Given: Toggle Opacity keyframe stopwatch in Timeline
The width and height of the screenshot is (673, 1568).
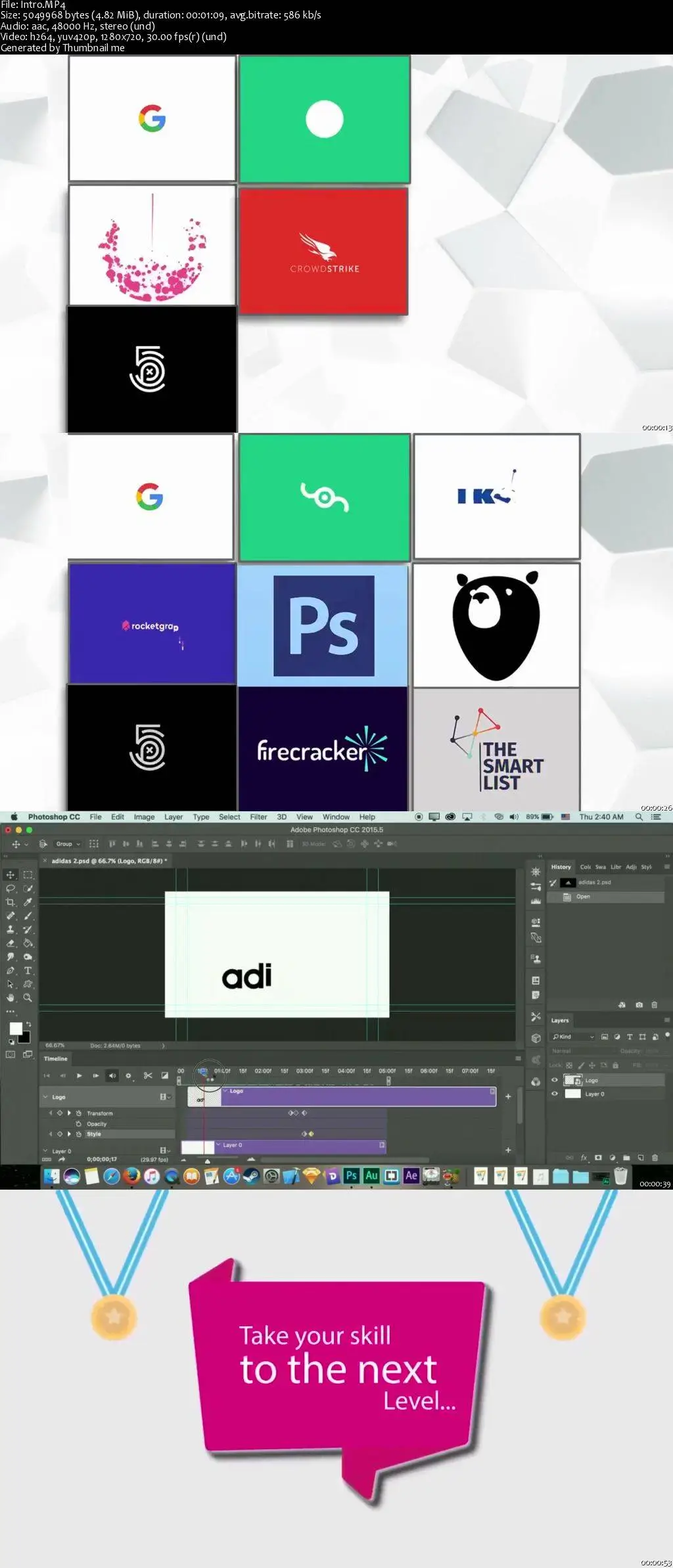Looking at the screenshot, I should point(78,1124).
